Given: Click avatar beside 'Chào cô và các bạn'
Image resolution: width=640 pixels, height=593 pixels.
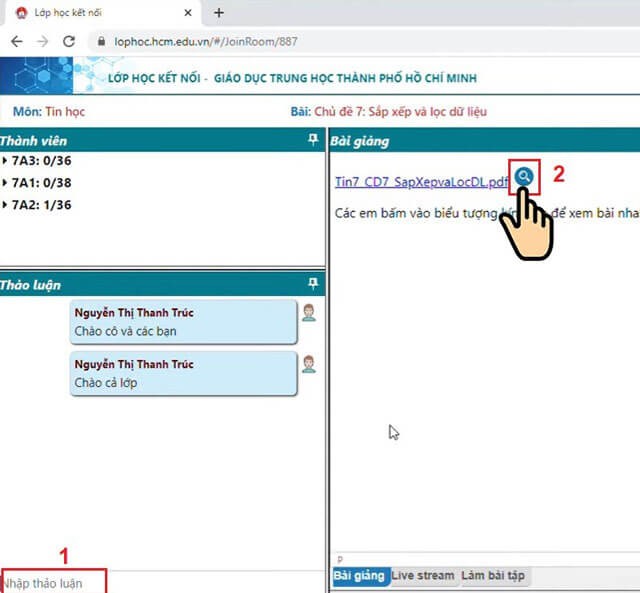Looking at the screenshot, I should point(309,313).
